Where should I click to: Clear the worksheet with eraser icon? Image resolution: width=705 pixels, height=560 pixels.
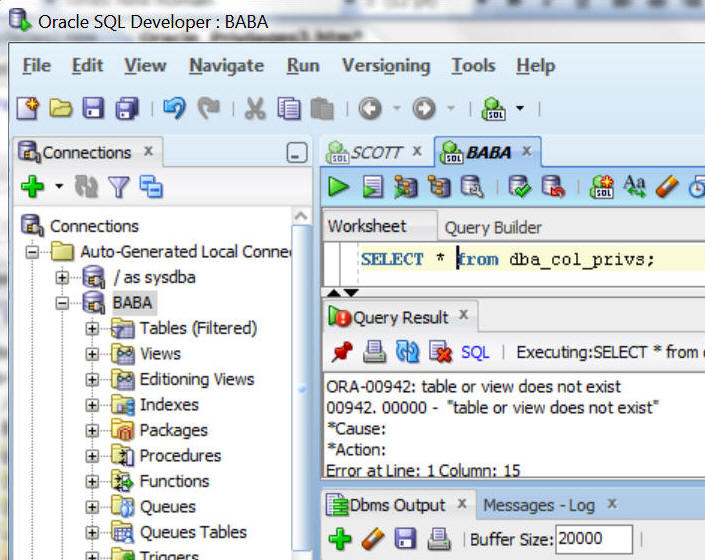[x=667, y=187]
